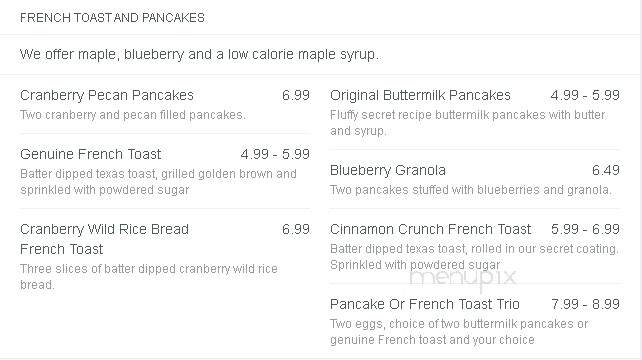Click the Blueberry Granola description text
The image size is (642, 360).
point(471,190)
